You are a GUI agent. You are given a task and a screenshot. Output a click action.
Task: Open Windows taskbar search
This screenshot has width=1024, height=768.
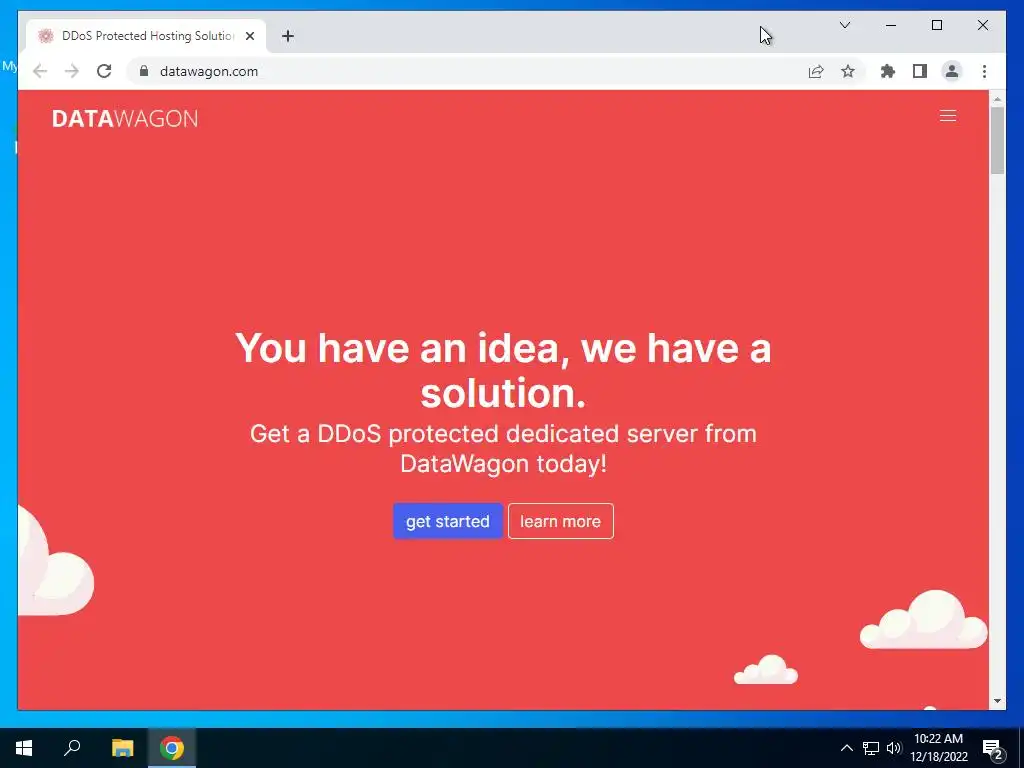tap(72, 748)
